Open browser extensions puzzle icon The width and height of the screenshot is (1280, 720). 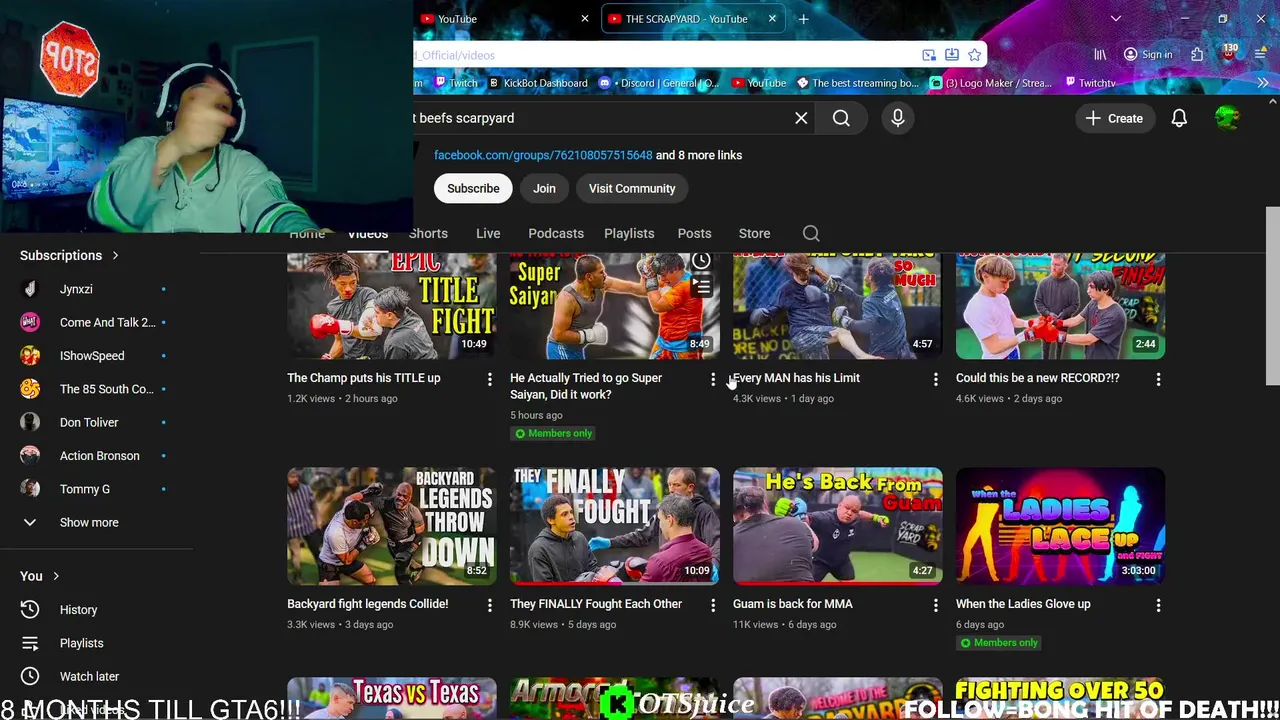click(1197, 55)
